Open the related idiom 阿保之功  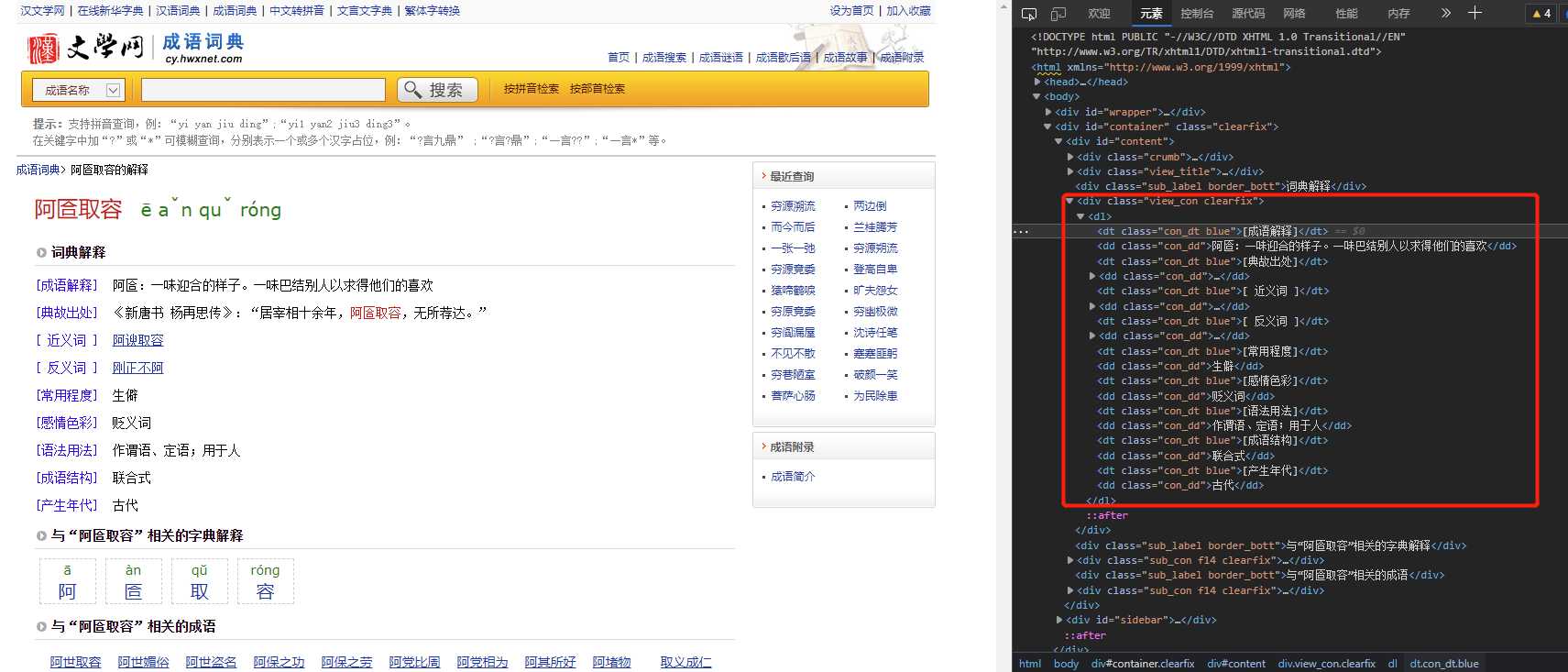tap(279, 662)
